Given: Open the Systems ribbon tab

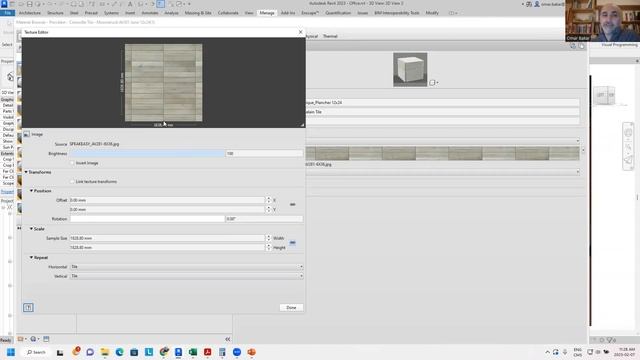Looking at the screenshot, I should click(111, 13).
